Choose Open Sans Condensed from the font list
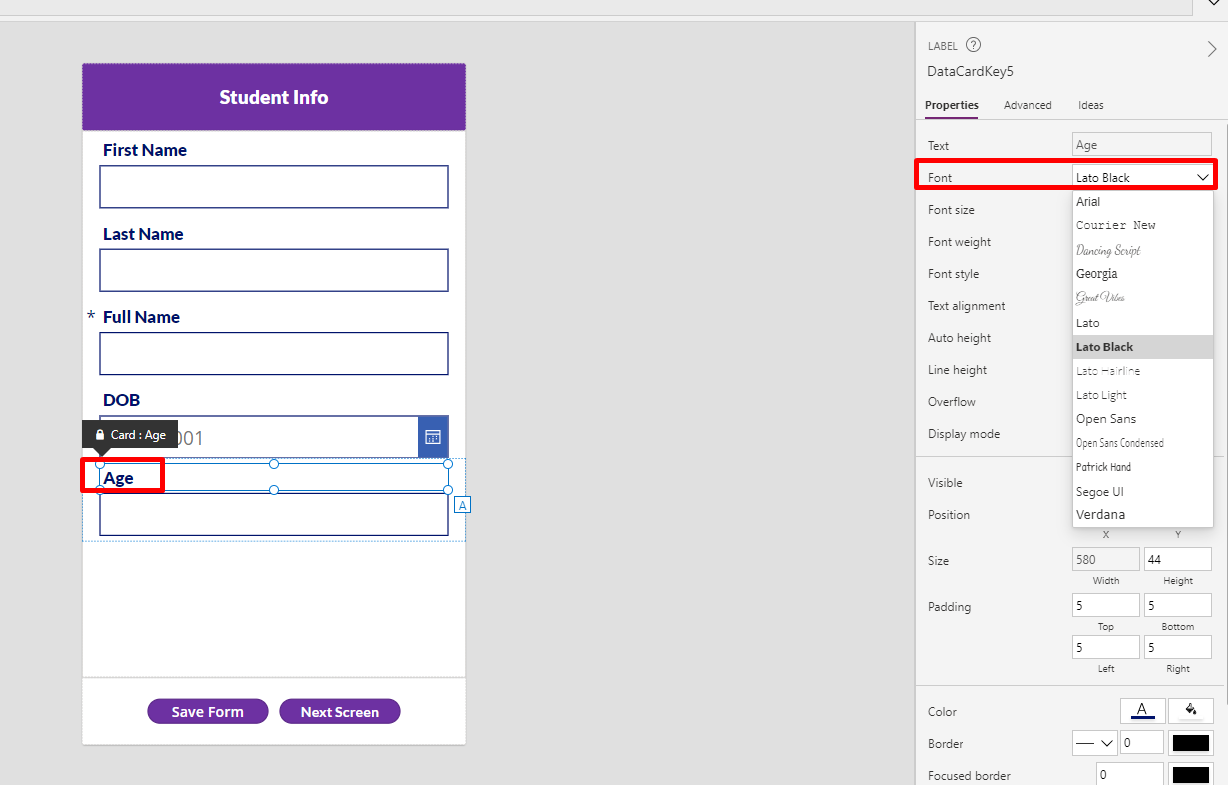This screenshot has width=1228, height=785. pos(1142,443)
